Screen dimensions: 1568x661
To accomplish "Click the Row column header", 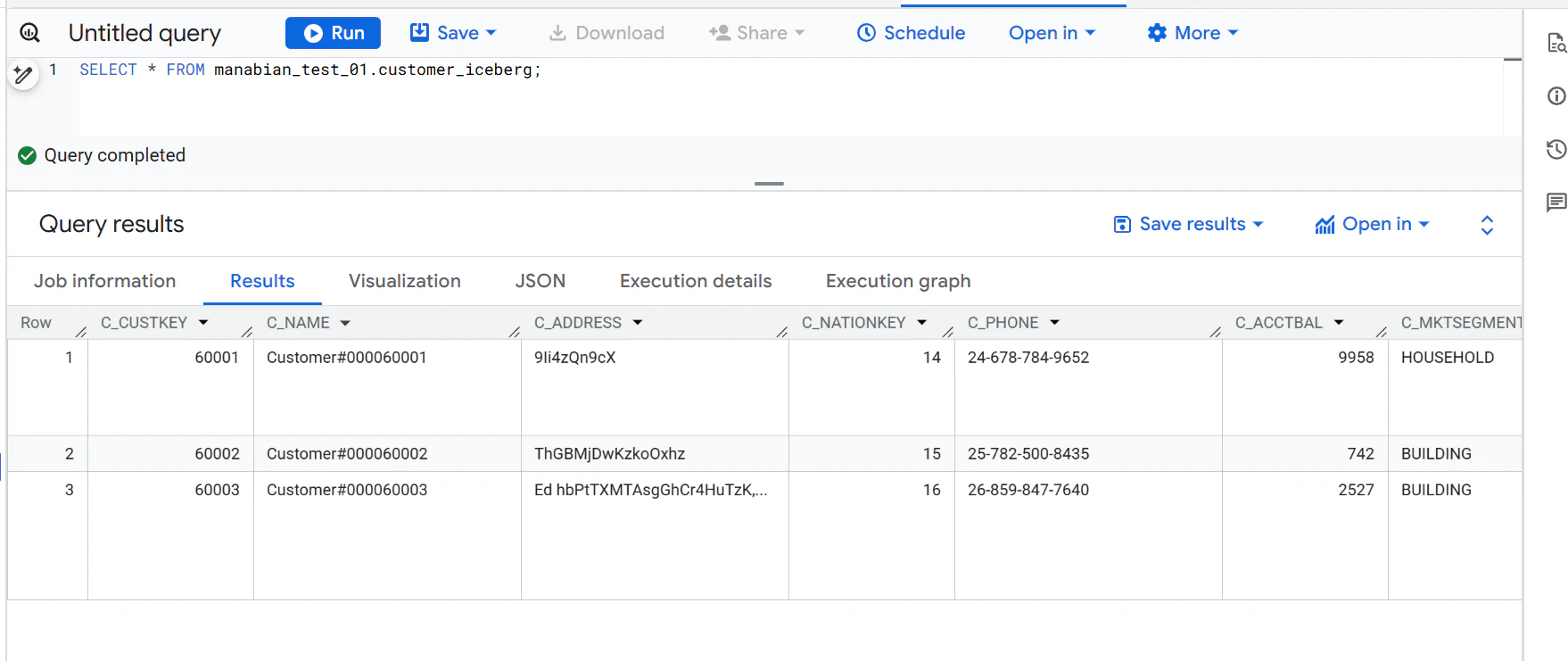I will 37,323.
